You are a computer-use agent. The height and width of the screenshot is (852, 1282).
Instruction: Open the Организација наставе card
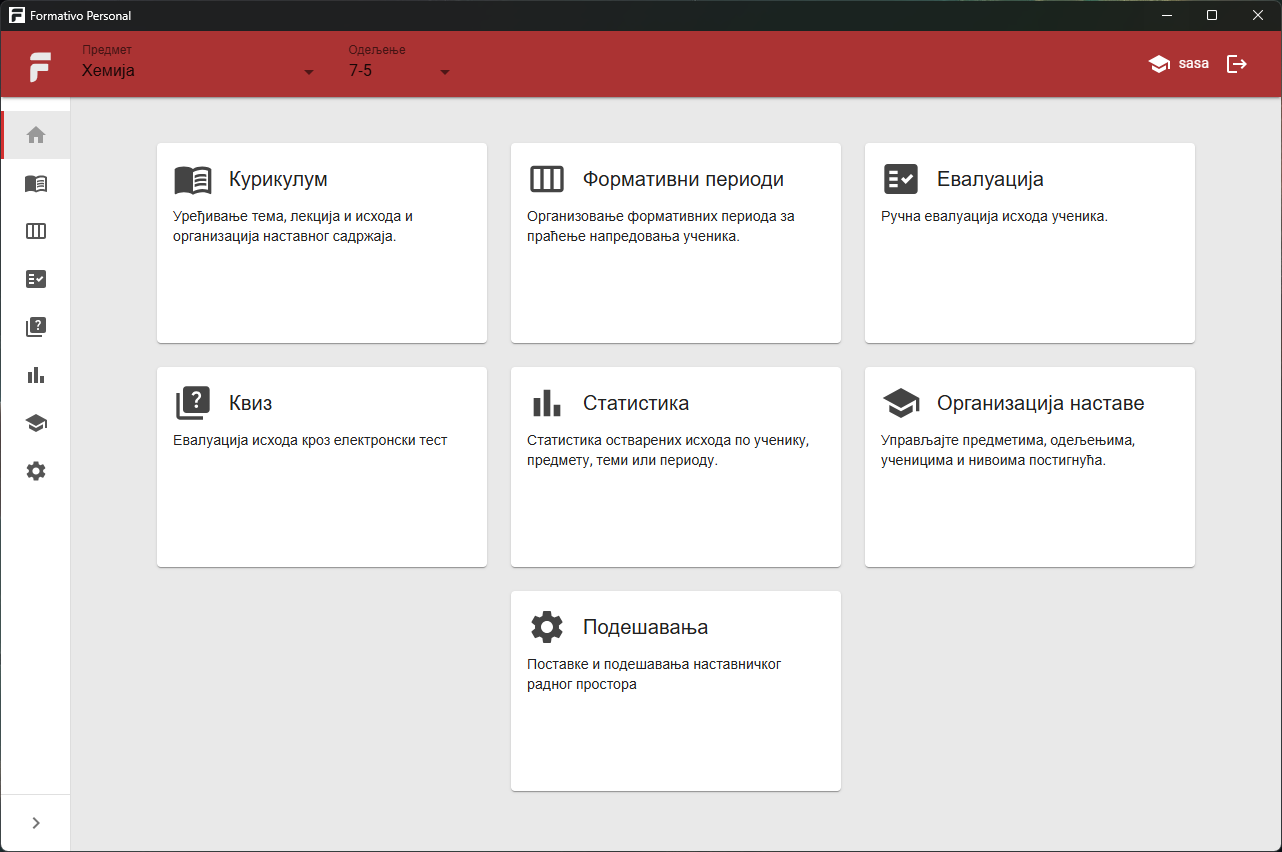click(x=1030, y=467)
